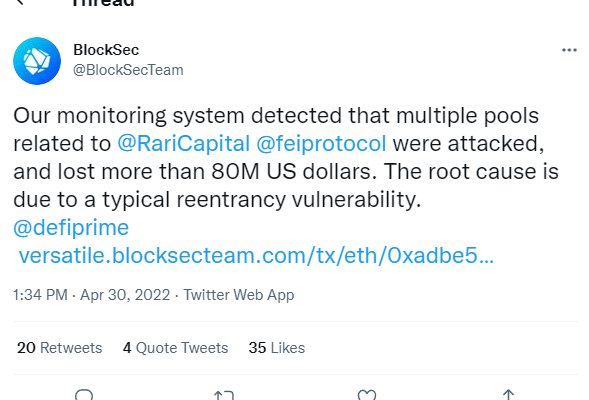Image resolution: width=589 pixels, height=400 pixels.
Task: View the 35 Likes list
Action: 276,348
